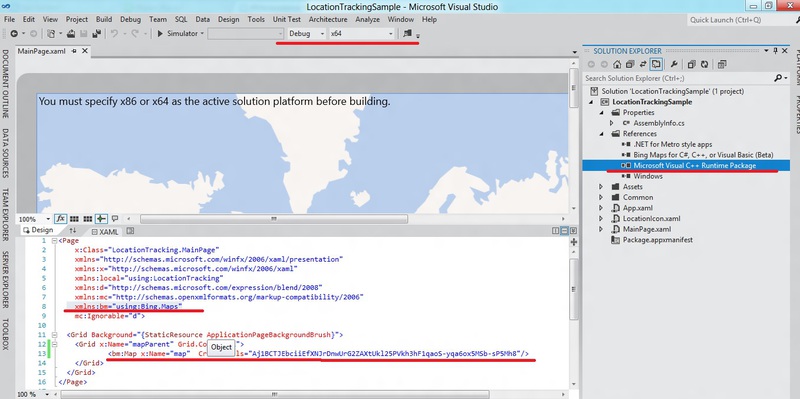Open the File menu
Image resolution: width=800 pixels, height=399 pixels.
(9, 19)
